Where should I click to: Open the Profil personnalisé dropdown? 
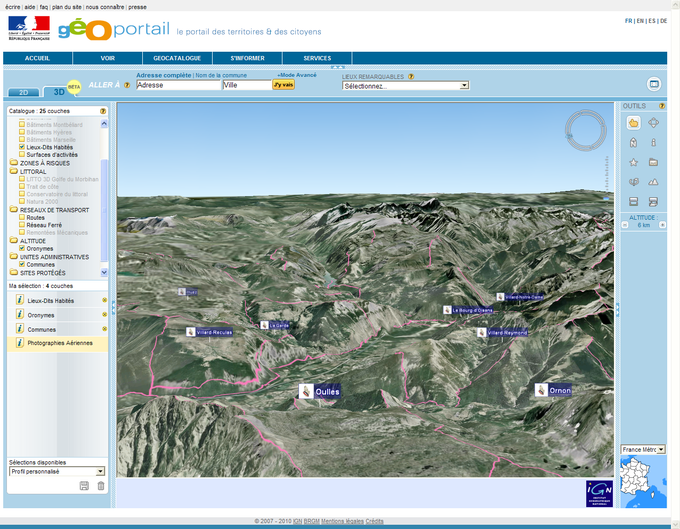(100, 471)
